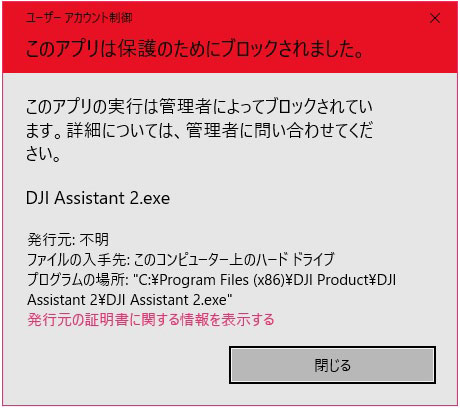Screen dimensions: 460x408
Task: Click the word アカウント in the dialog title
Action: coord(83,18)
